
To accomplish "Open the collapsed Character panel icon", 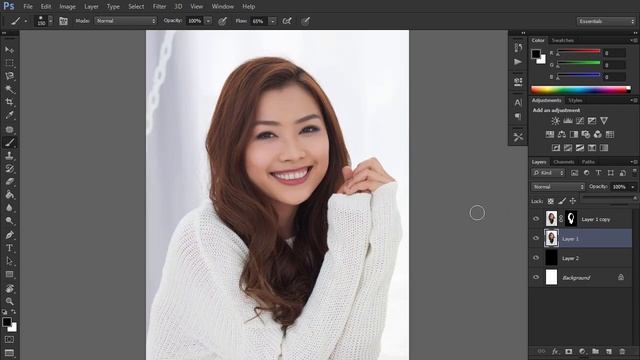I will [x=518, y=102].
